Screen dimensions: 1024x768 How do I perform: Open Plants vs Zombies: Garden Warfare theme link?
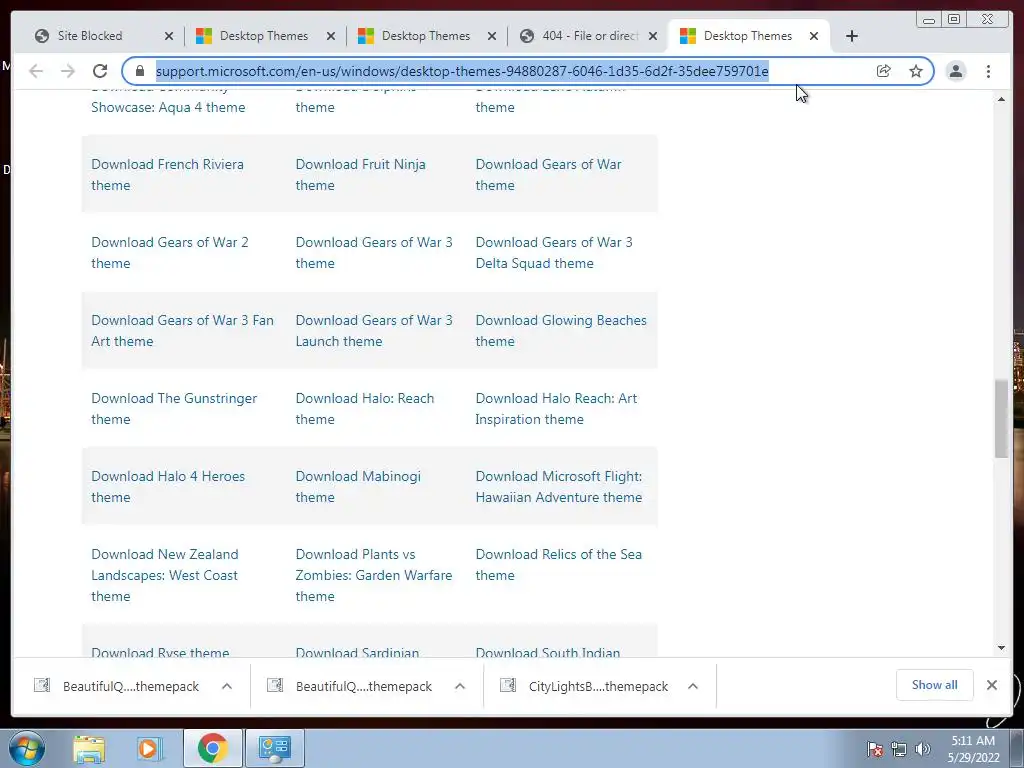coord(374,575)
